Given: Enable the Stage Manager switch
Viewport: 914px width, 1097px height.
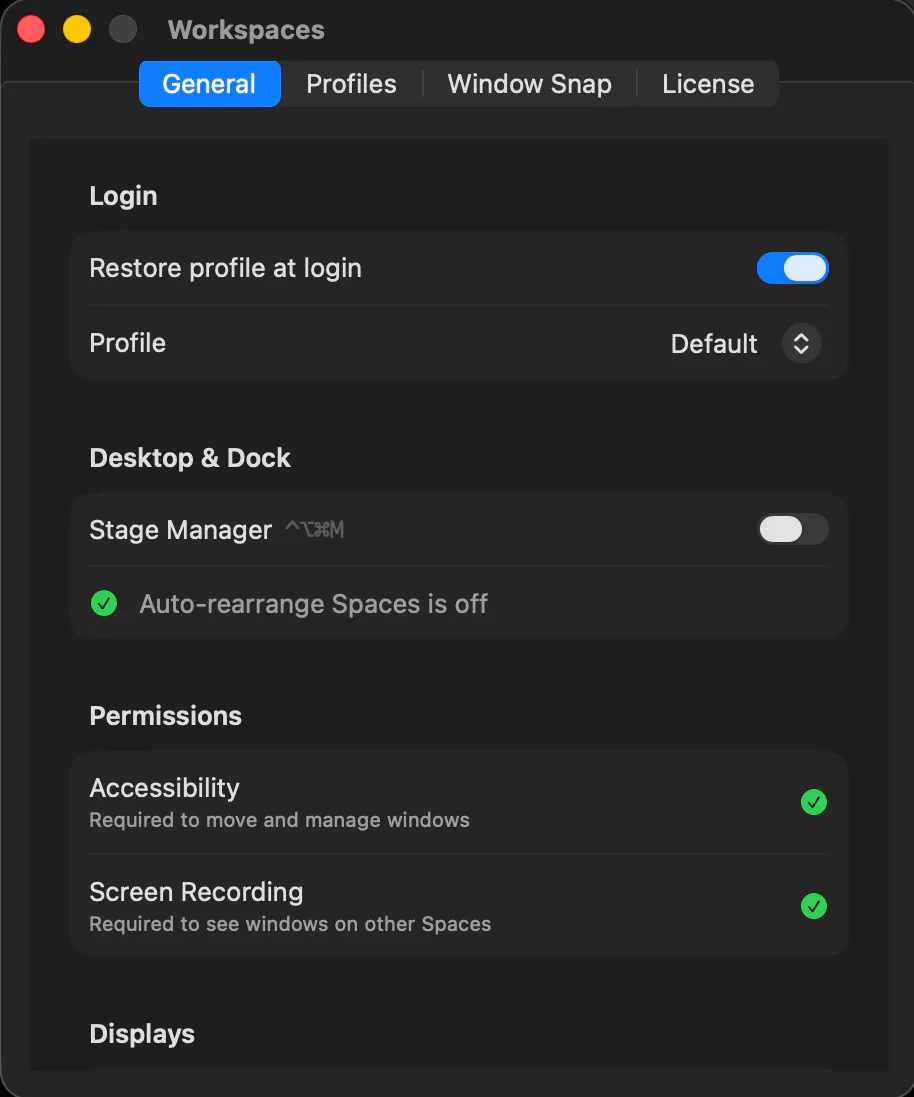Looking at the screenshot, I should click(x=794, y=529).
